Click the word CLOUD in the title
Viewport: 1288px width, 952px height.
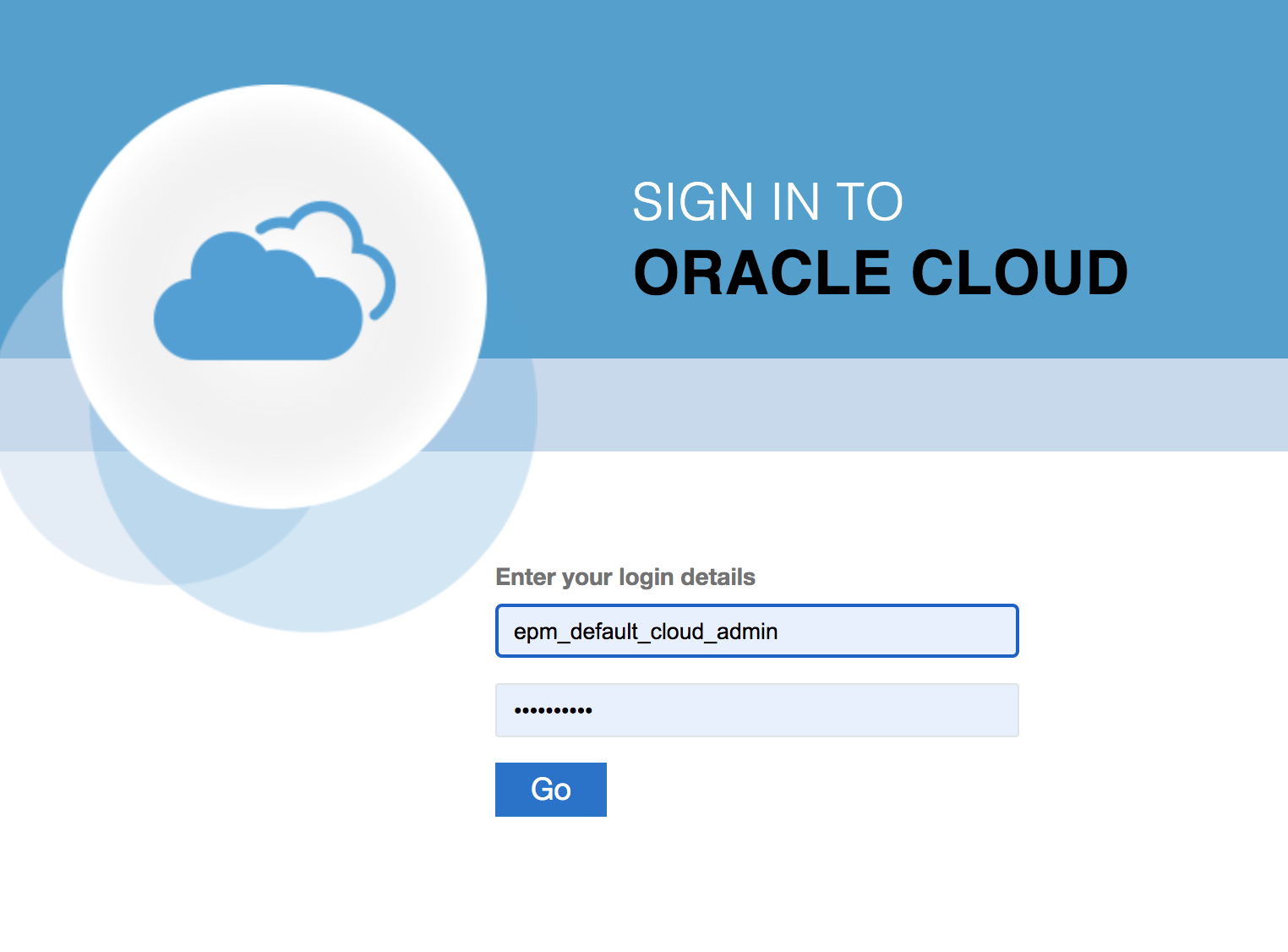click(x=1019, y=273)
